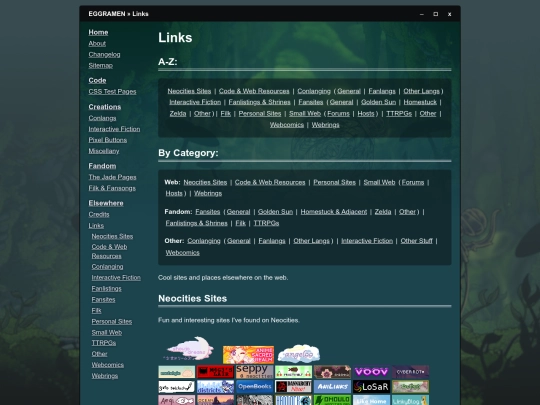The height and width of the screenshot is (405, 540).
Task: Open the Creations sidebar heading
Action: 105,107
